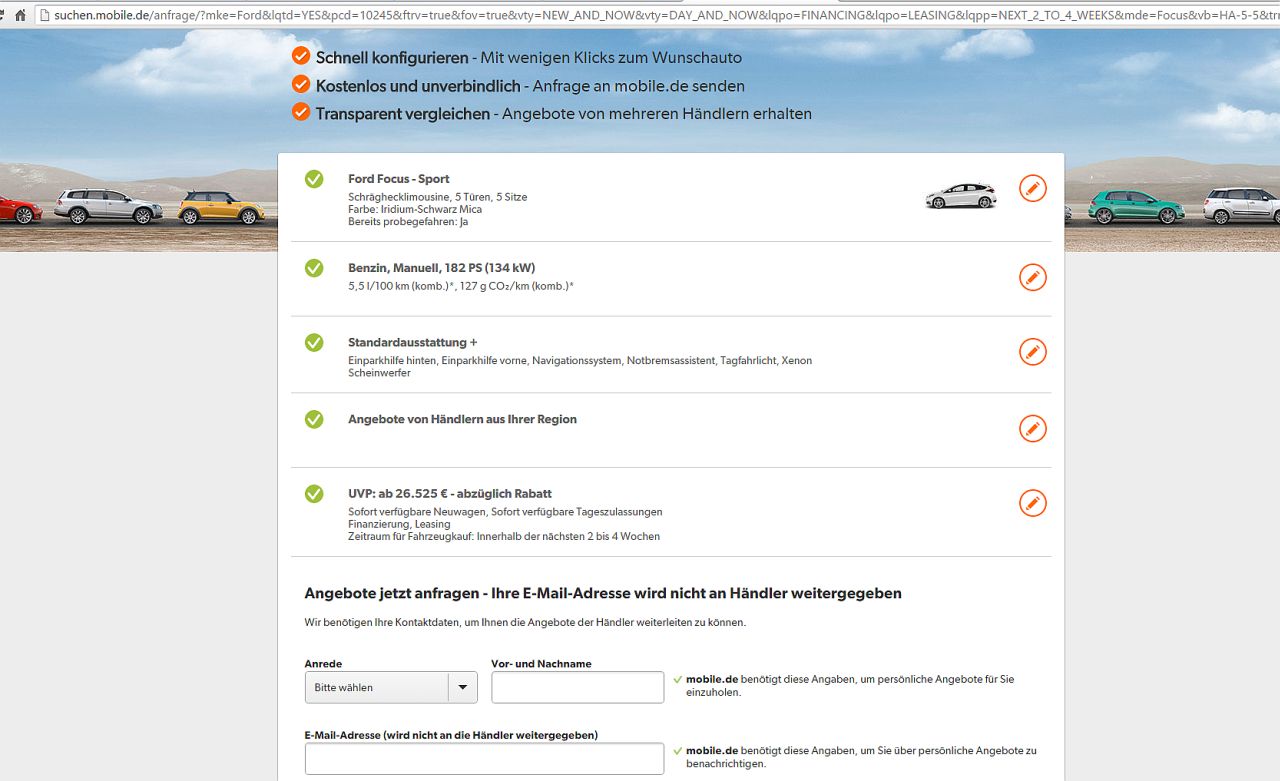Click the E-Mail-Adresse field label

(x=451, y=735)
